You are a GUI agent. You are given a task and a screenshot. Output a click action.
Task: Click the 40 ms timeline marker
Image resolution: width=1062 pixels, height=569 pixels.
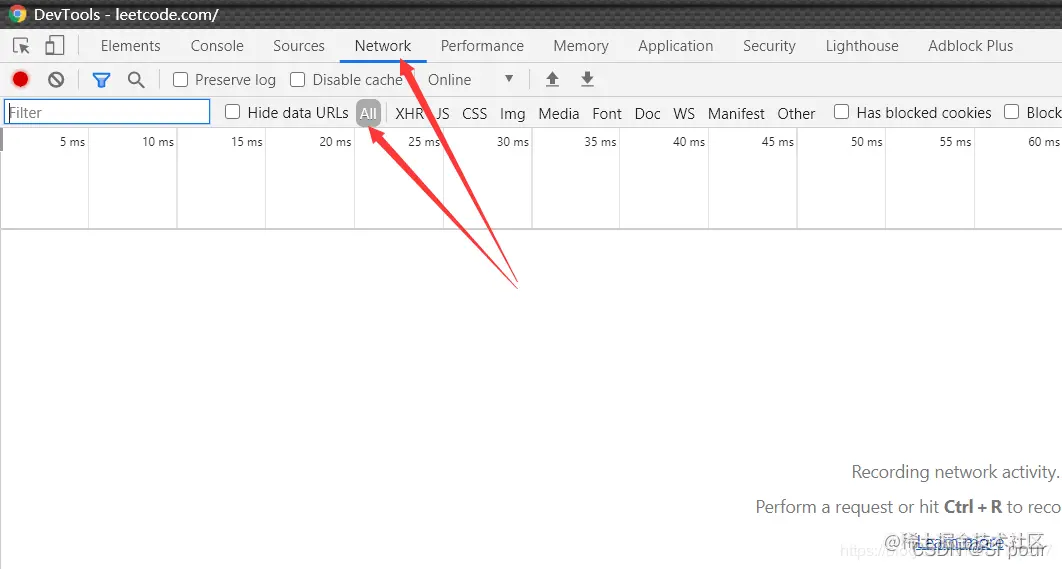click(689, 142)
